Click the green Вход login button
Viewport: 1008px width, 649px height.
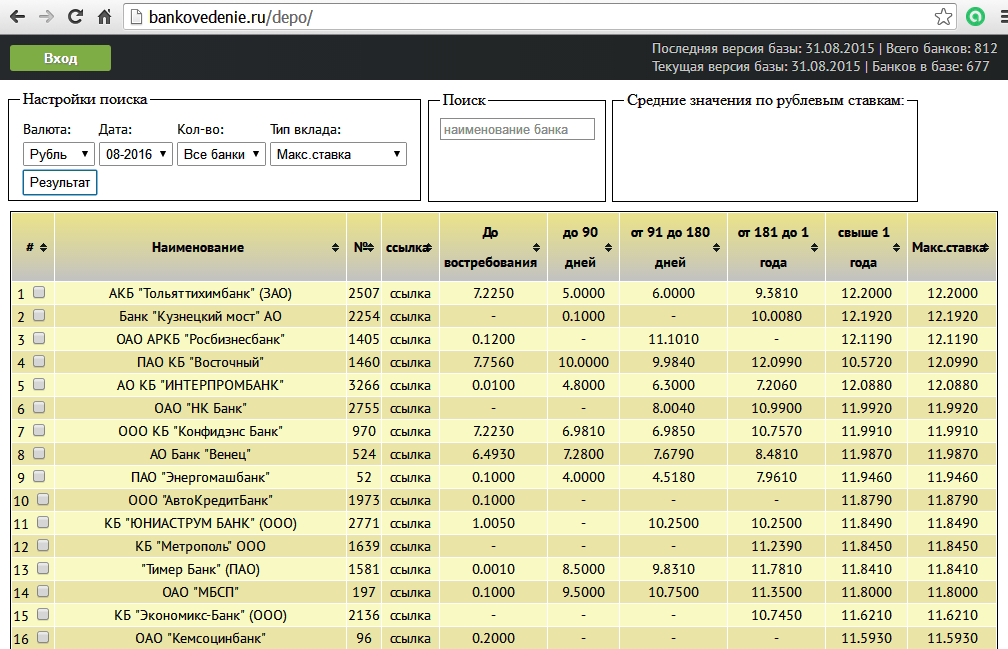(60, 58)
